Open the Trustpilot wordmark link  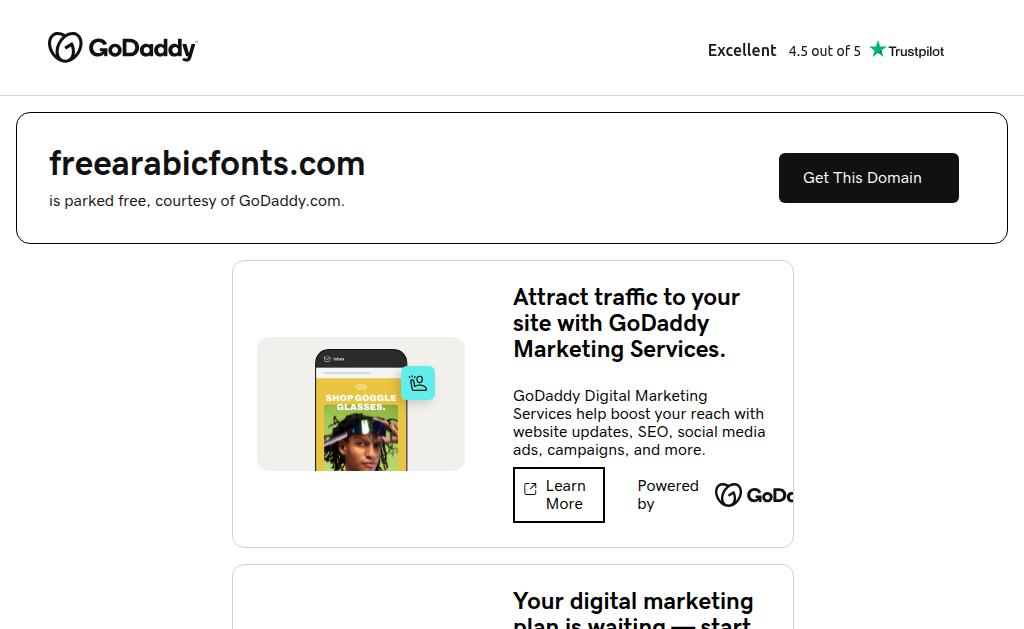[x=917, y=51]
